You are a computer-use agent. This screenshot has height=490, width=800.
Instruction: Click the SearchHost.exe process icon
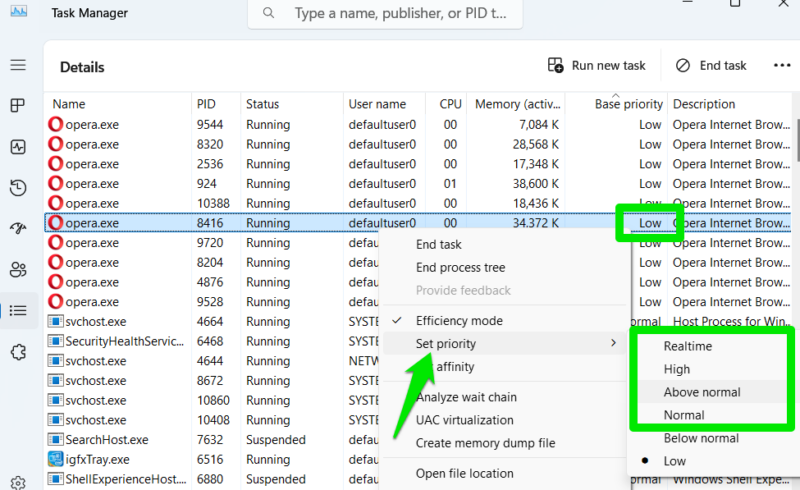tap(55, 439)
